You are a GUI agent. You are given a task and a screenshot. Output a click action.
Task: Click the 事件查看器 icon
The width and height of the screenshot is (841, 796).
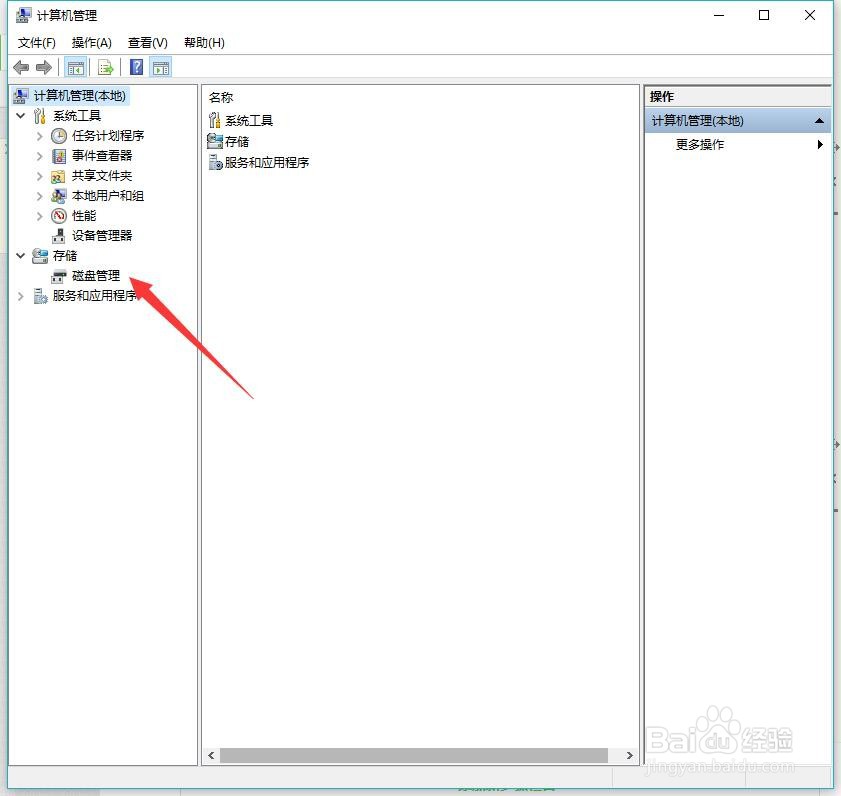tap(59, 156)
